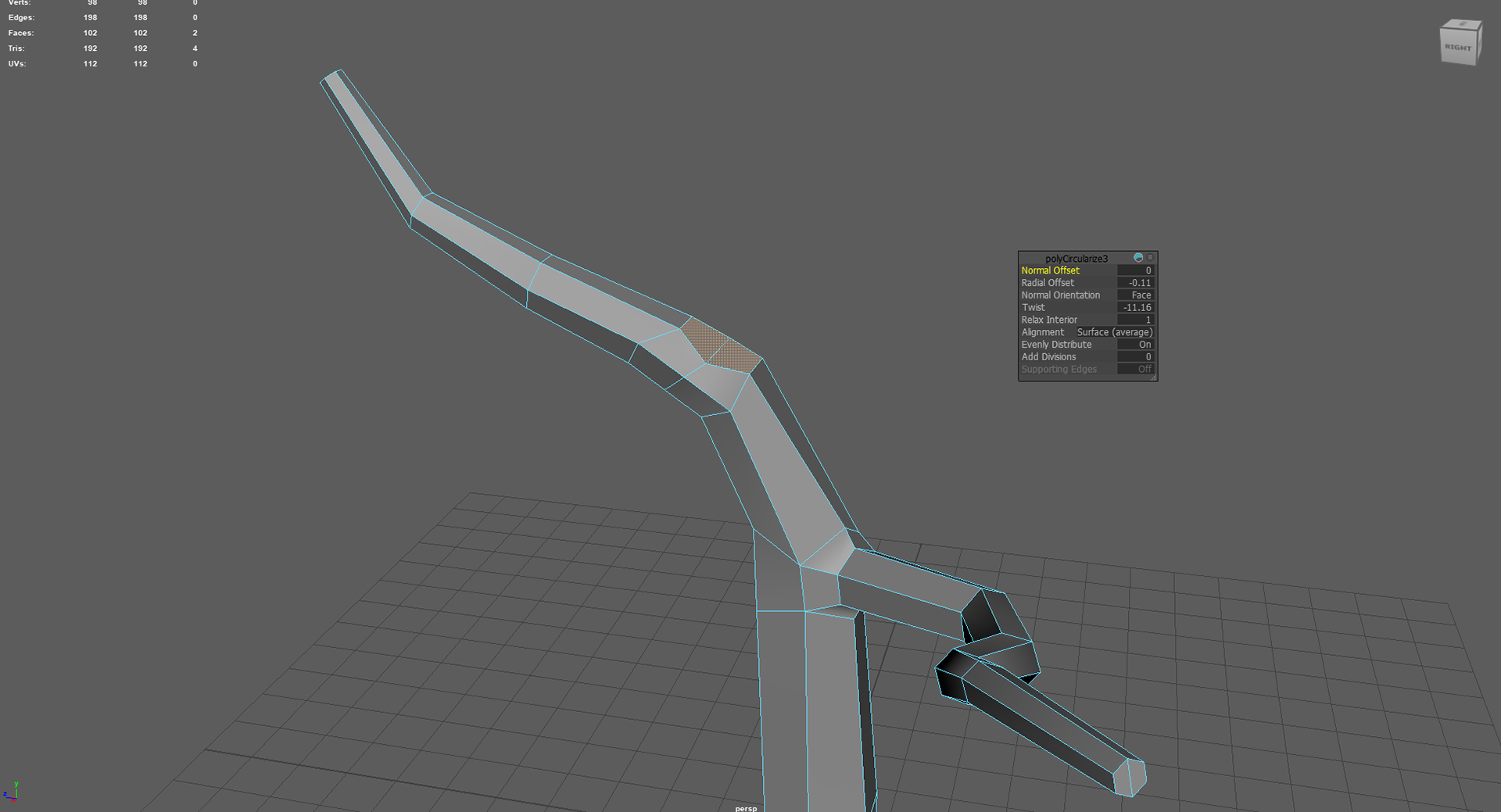
Task: Click the in-view editor corner resize grip
Action: 1153,377
